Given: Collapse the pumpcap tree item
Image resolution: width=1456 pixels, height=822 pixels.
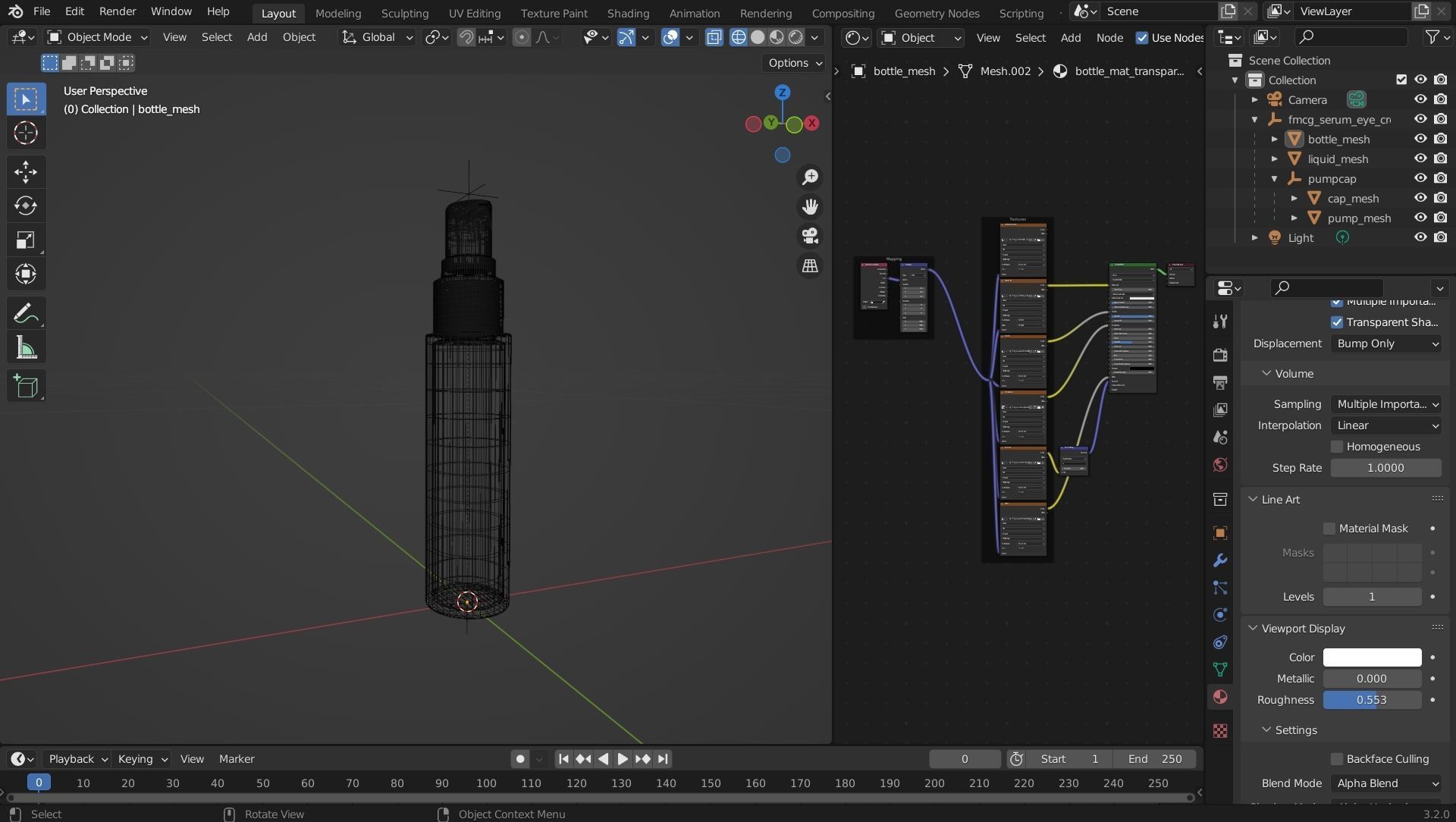Looking at the screenshot, I should click(x=1274, y=178).
